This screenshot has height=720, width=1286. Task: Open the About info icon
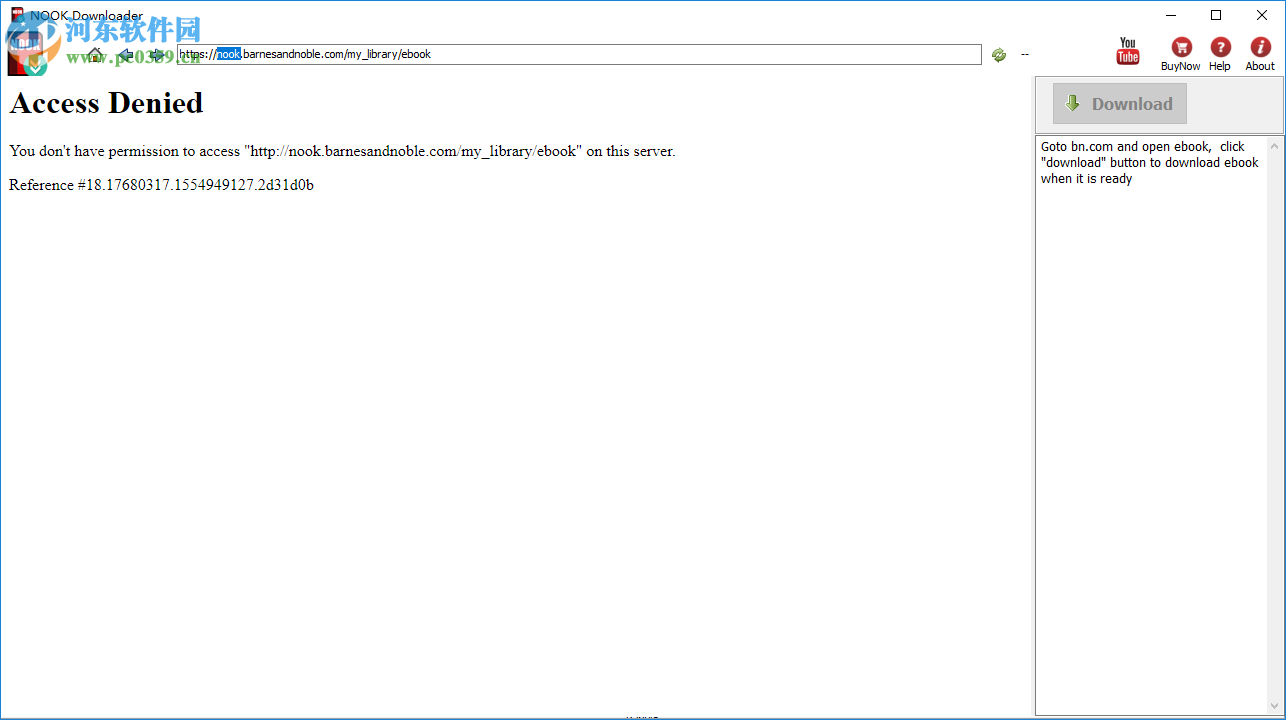coord(1260,54)
